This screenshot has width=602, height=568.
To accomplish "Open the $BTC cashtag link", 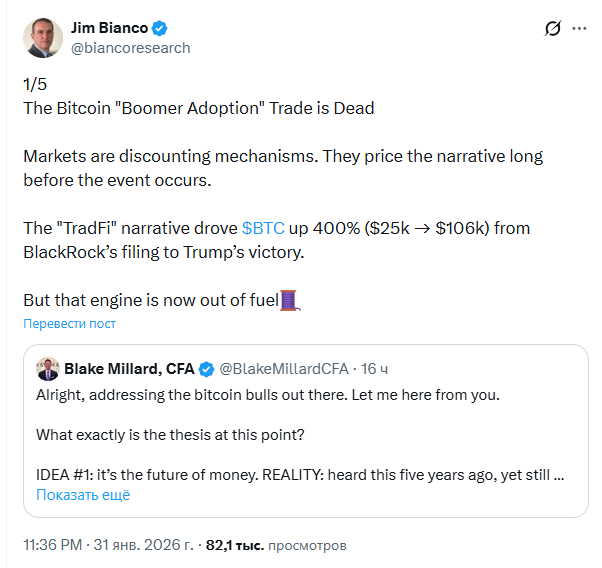I will [264, 228].
